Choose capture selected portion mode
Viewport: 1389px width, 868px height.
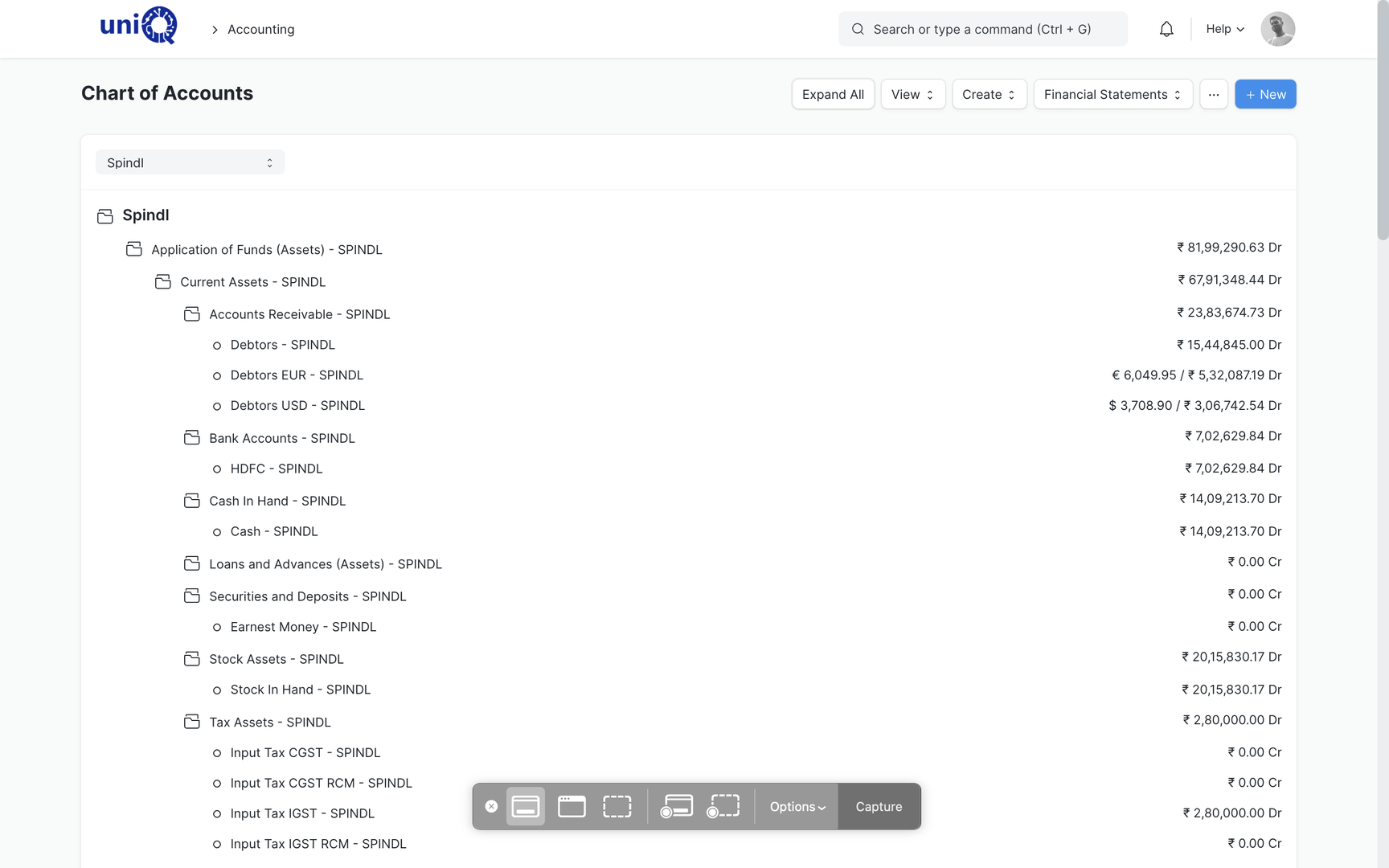(x=617, y=806)
